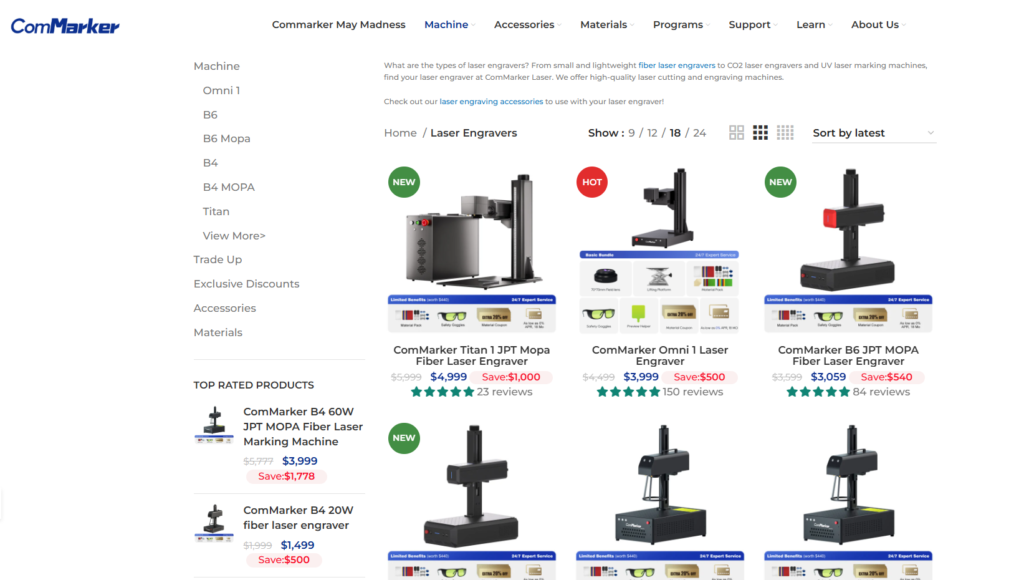The image size is (1024, 580).
Task: Switch to three-column grid view icon
Action: pos(760,133)
